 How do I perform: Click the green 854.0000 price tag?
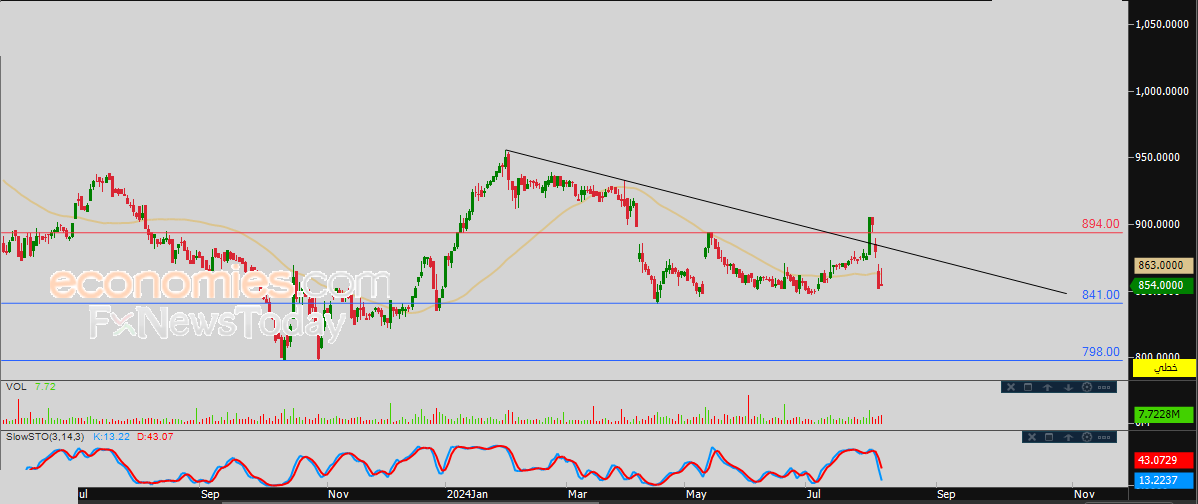pyautogui.click(x=1161, y=285)
